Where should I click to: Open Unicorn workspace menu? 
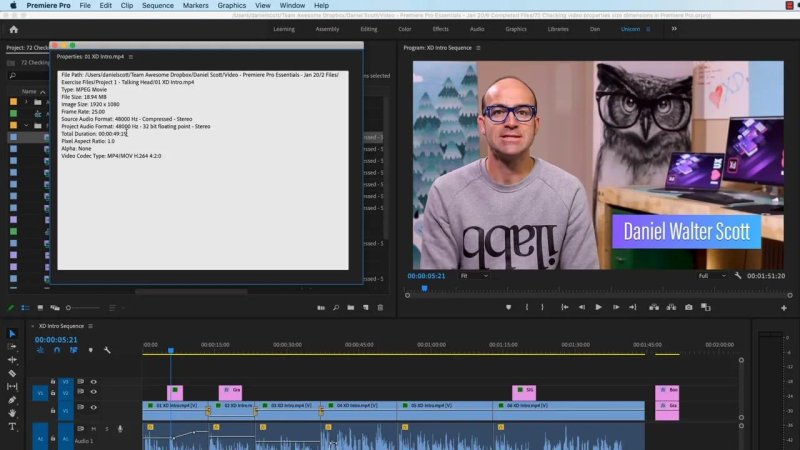[x=648, y=29]
